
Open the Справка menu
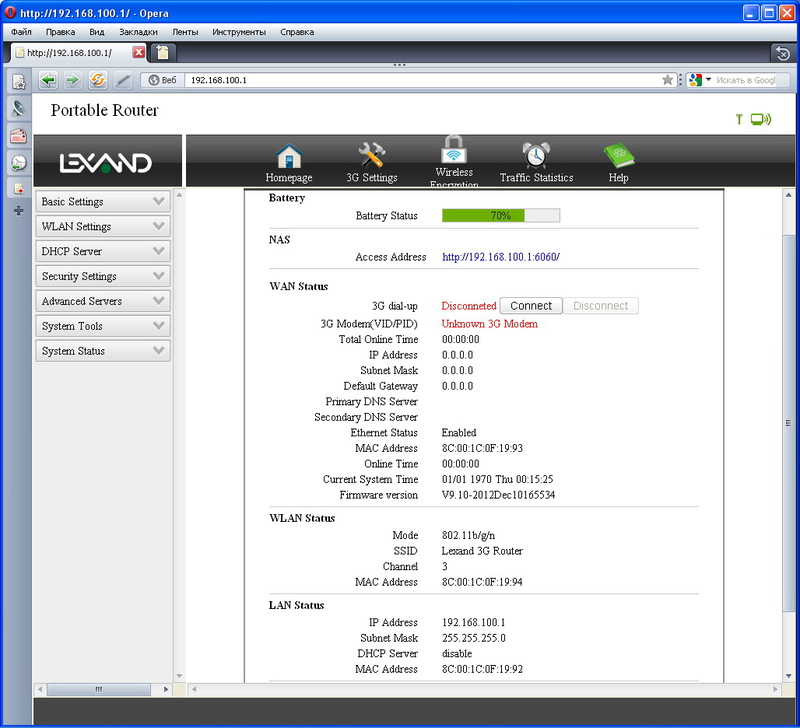pyautogui.click(x=297, y=32)
